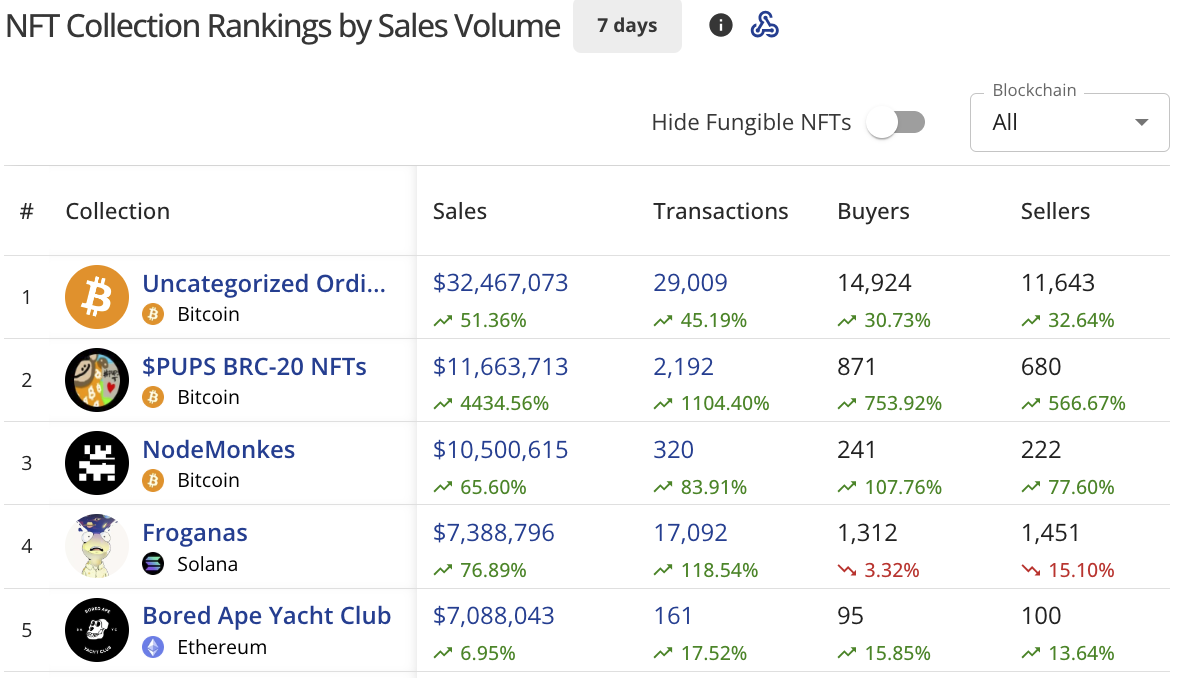Click the Bitcoin icon under $PUPS BRC-20 NFTs
Viewport: 1190px width, 678px height.
coord(153,397)
